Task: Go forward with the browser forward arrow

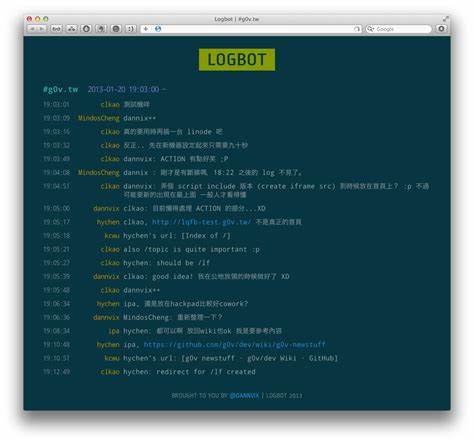Action: (x=41, y=29)
